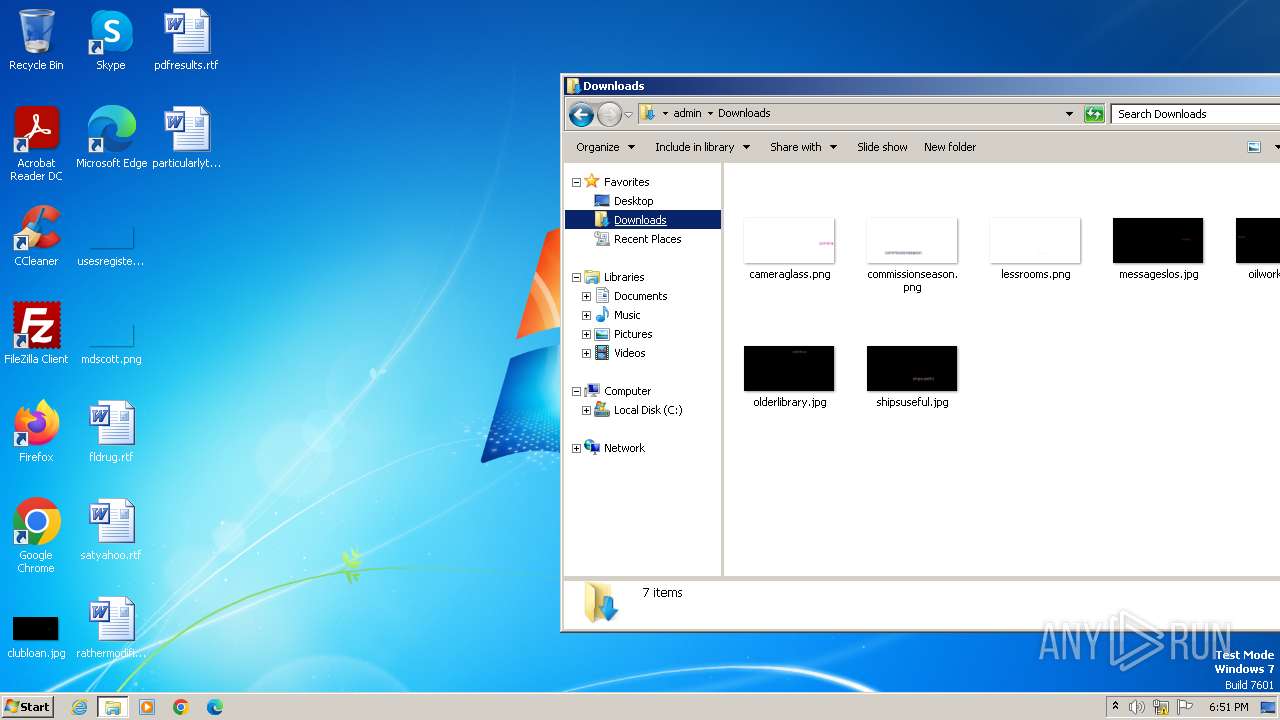
Task: Show hidden tray icons arrow
Action: 1115,707
